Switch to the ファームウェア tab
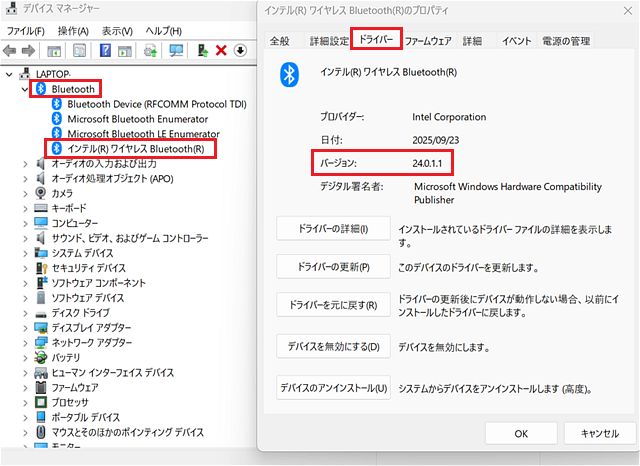Viewport: 640px width, 466px height. pyautogui.click(x=428, y=41)
